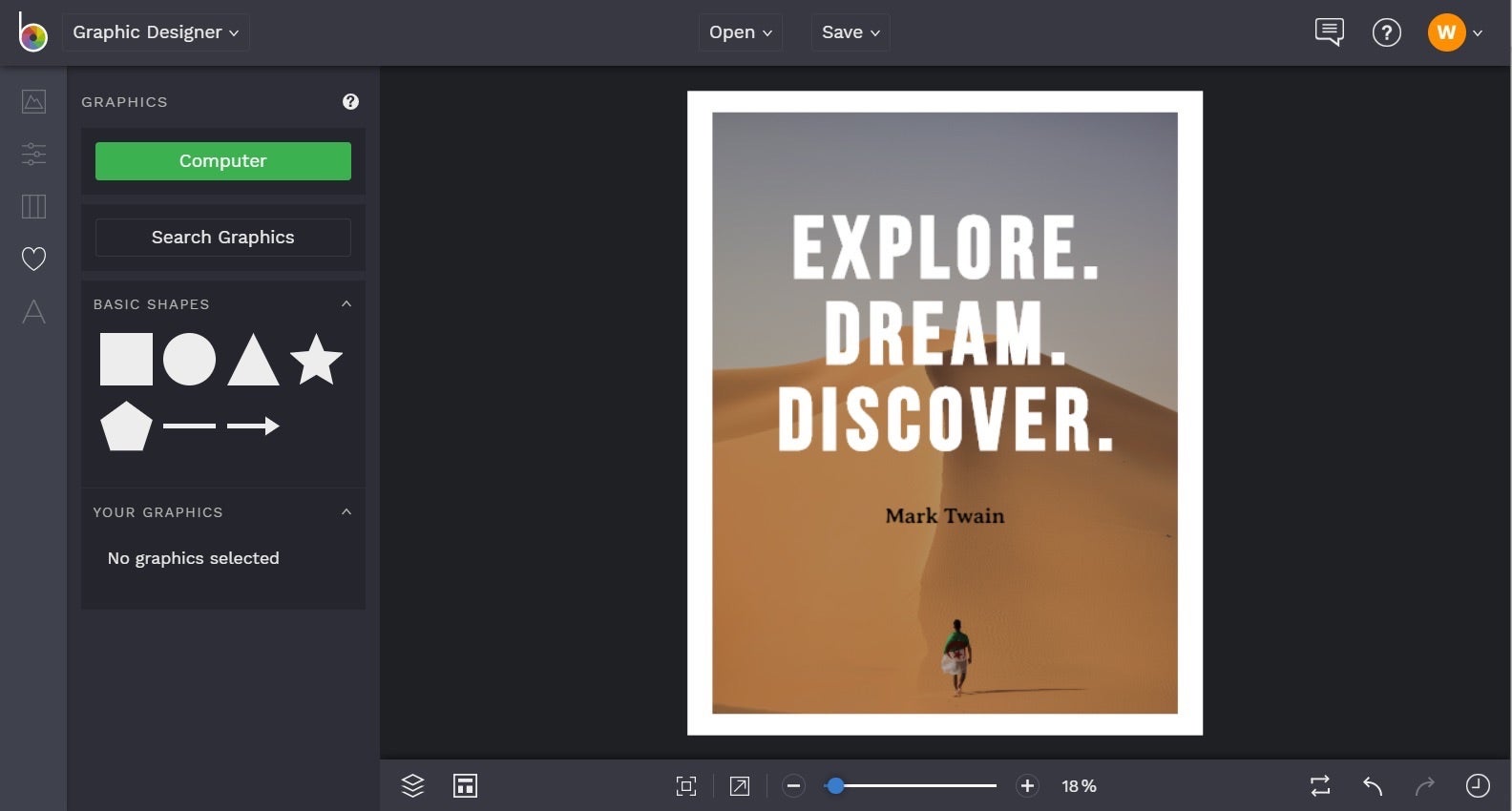Open the Graphic Designer dropdown
Screen dimensions: 1512x811
tap(156, 32)
